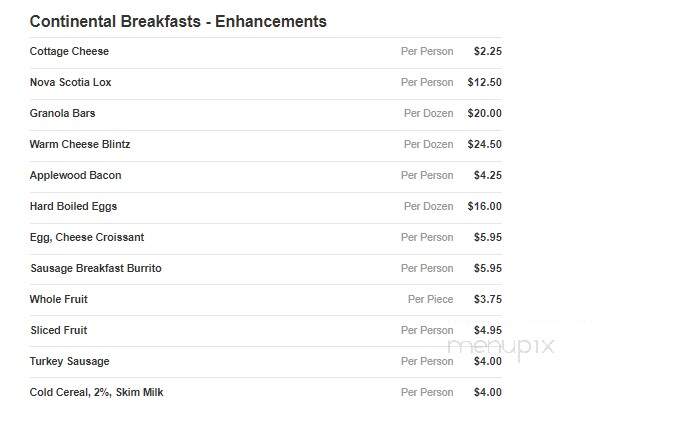Click the Nova Scotia Lox item
Viewport: 680px width, 429px height.
[70, 82]
